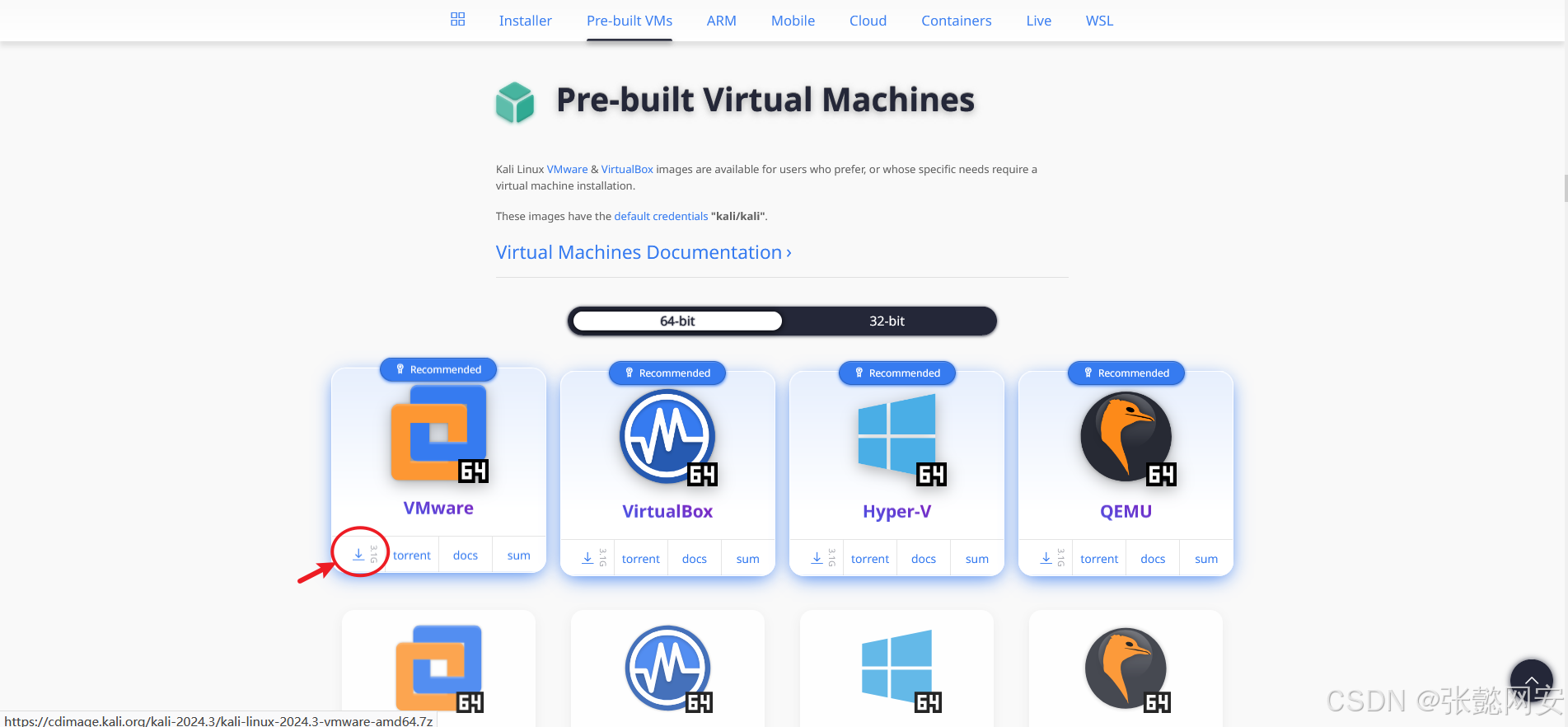Click the QEMU card title

click(x=1126, y=511)
